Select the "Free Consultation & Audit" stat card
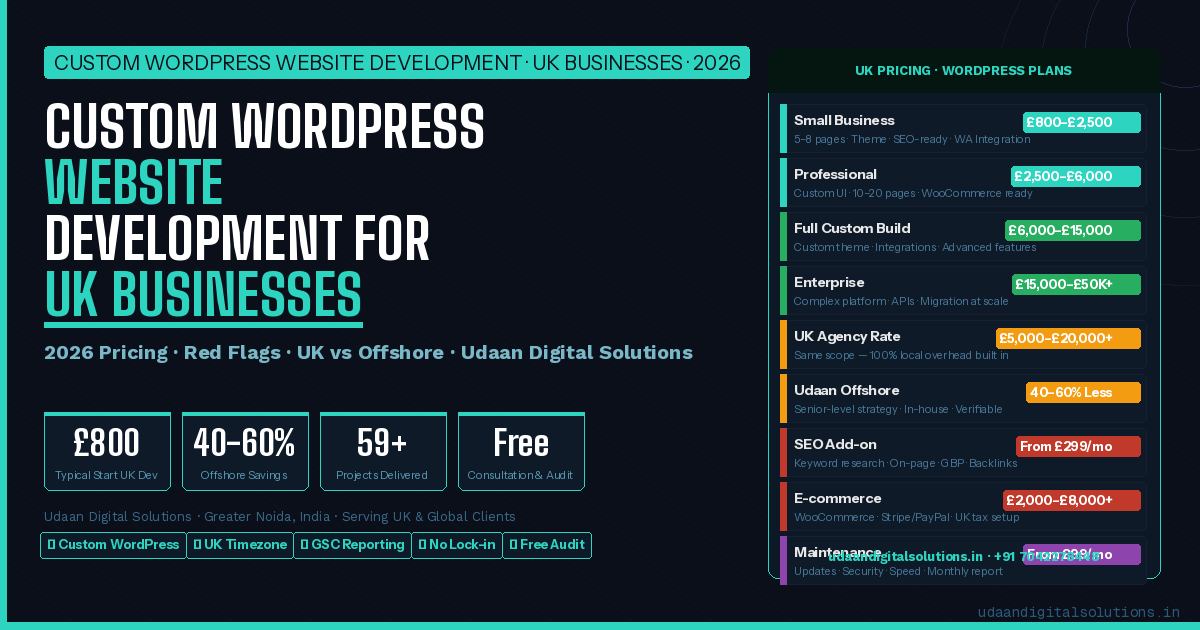Viewport: 1200px width, 630px height. point(521,451)
